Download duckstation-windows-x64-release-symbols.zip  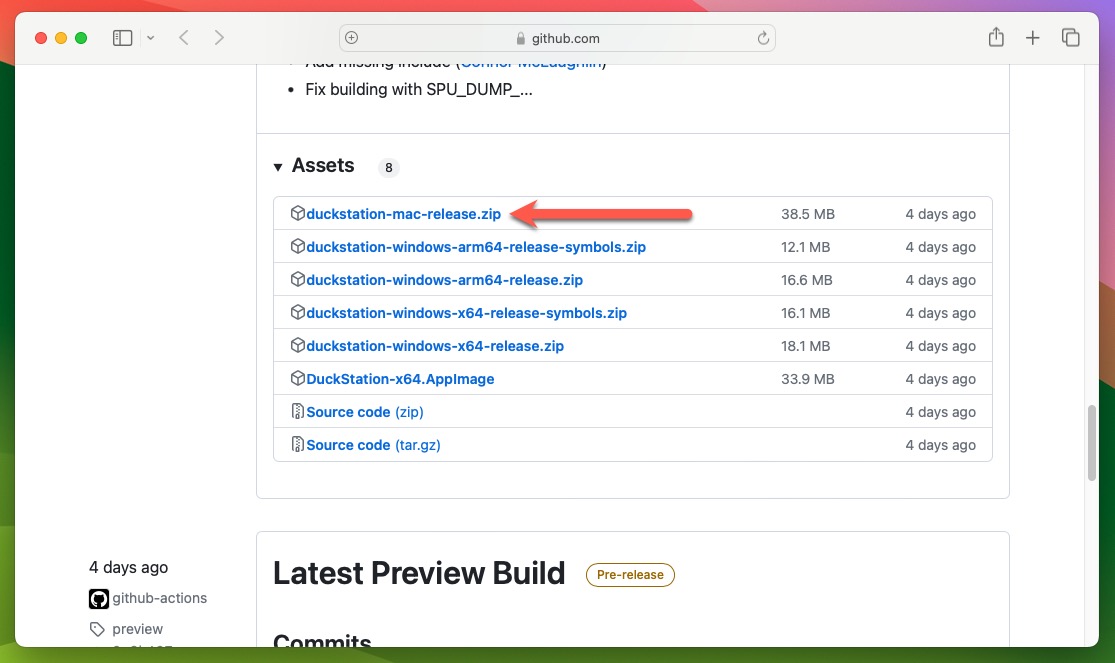[466, 312]
